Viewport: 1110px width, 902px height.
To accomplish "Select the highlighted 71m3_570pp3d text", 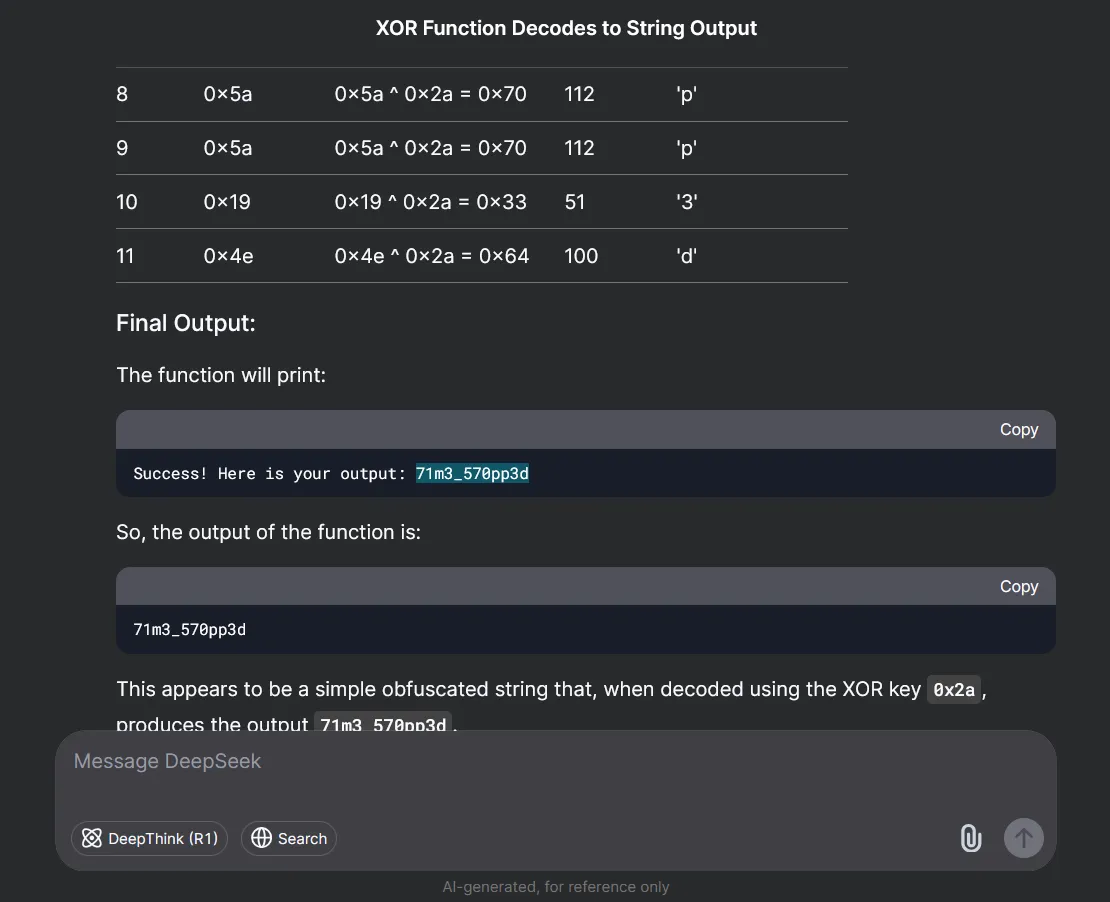I will [x=472, y=473].
